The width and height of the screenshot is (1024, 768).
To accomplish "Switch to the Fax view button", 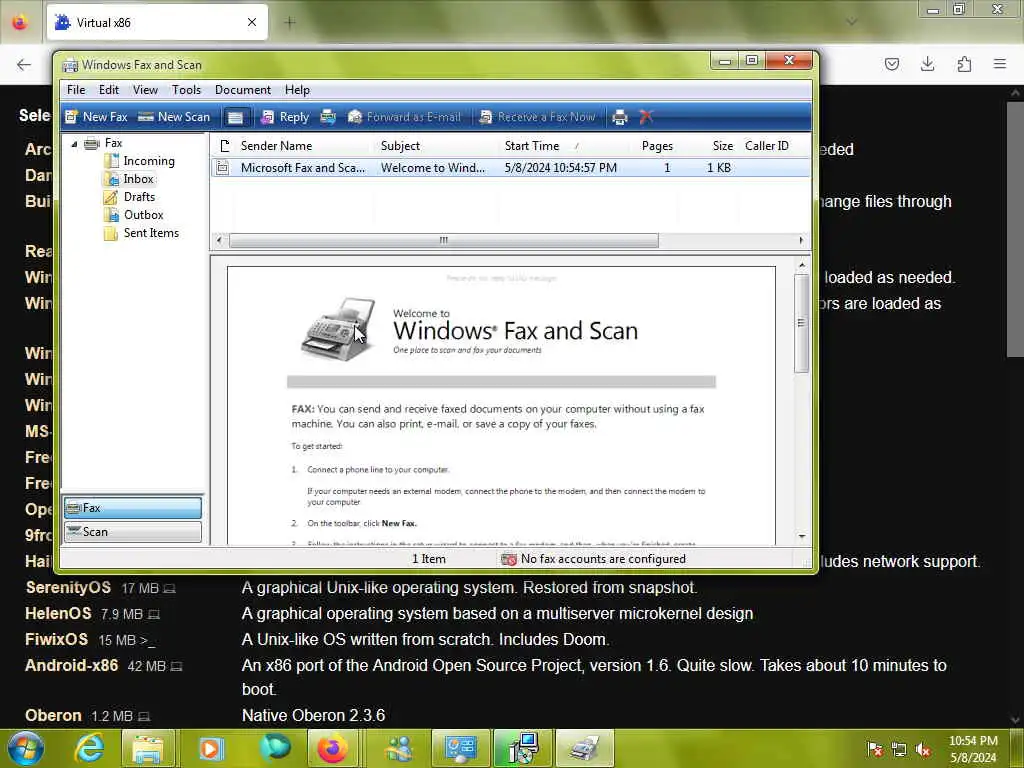I will (x=133, y=508).
